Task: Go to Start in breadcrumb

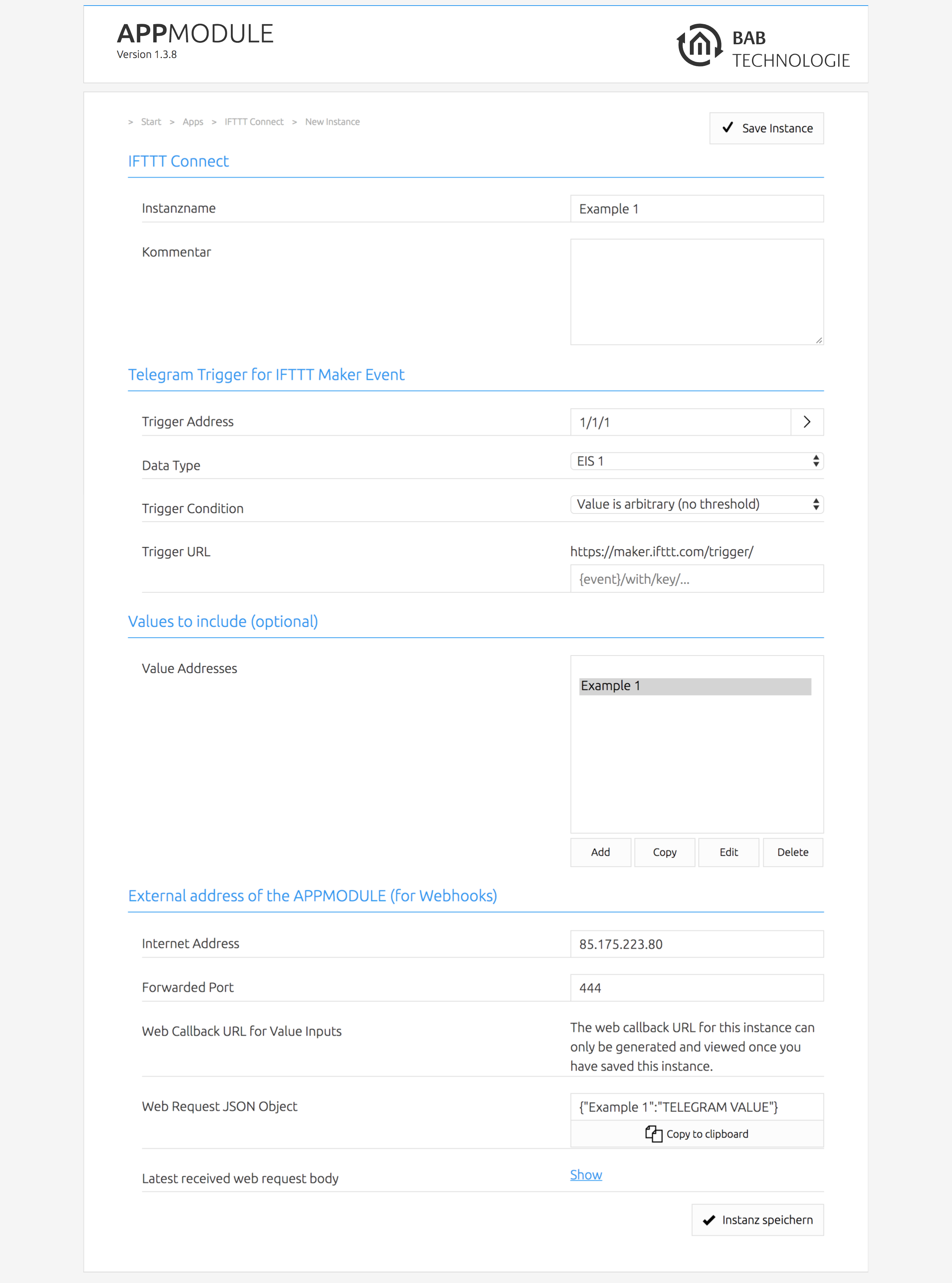Action: click(x=151, y=122)
